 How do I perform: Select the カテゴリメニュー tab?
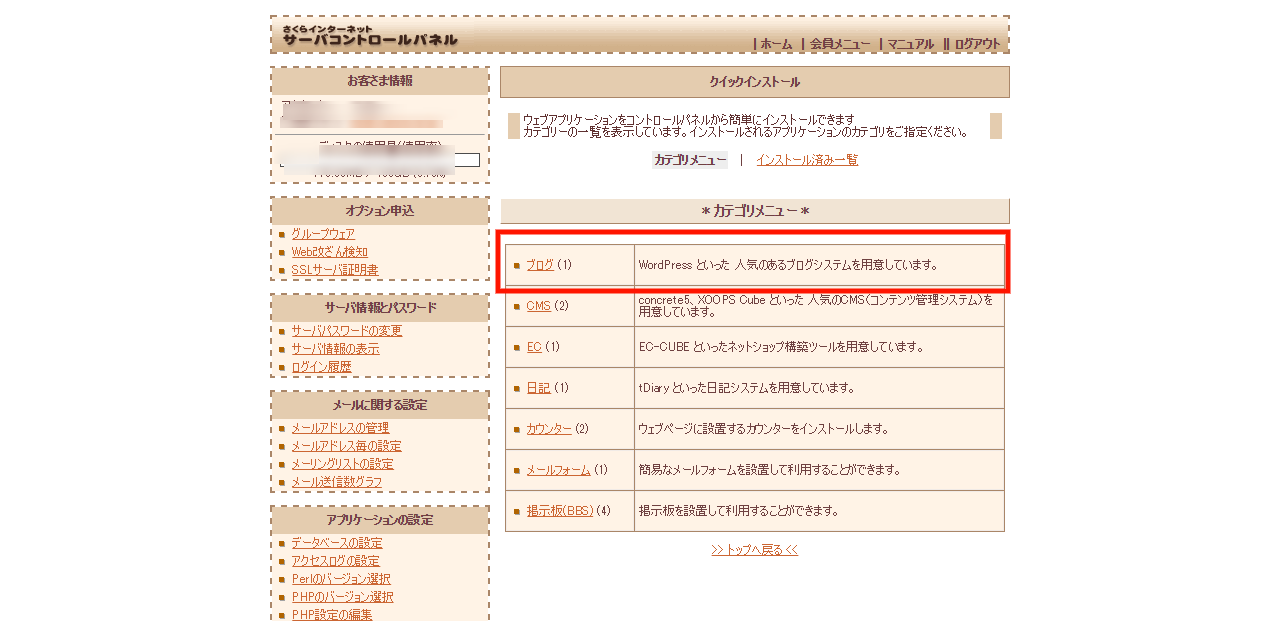point(690,160)
